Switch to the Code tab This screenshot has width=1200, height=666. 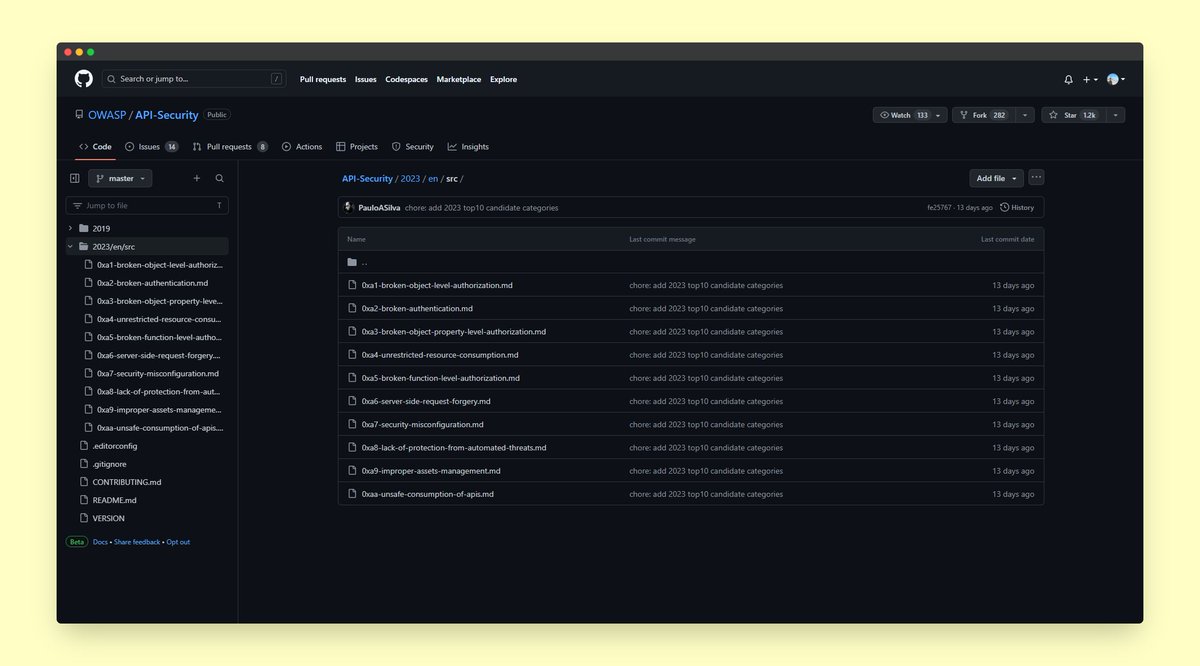click(96, 147)
